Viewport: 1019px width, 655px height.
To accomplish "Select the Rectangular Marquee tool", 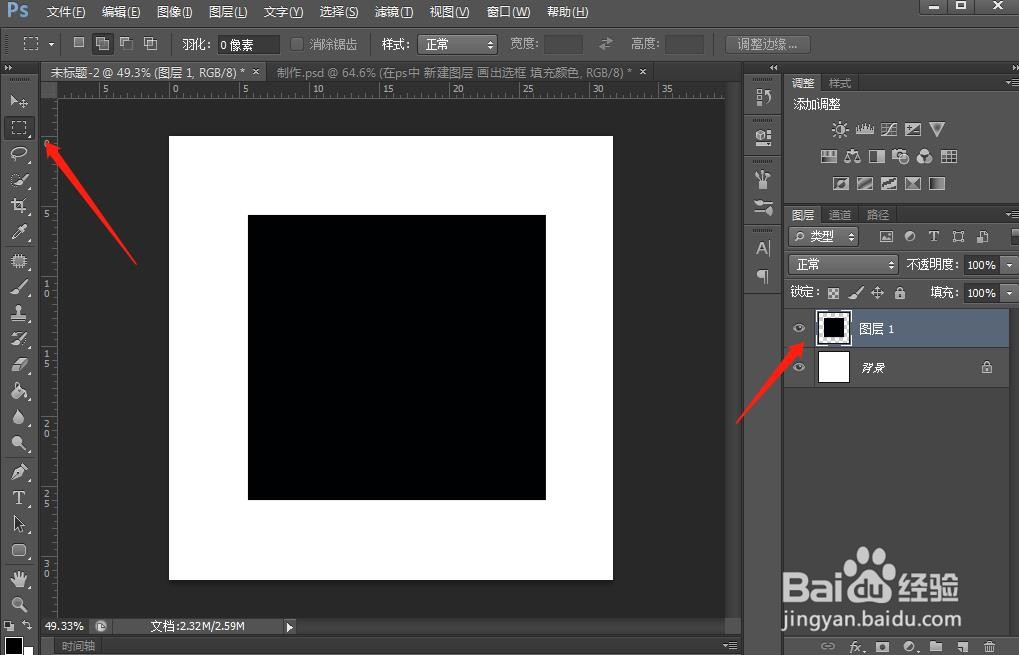I will pos(19,127).
